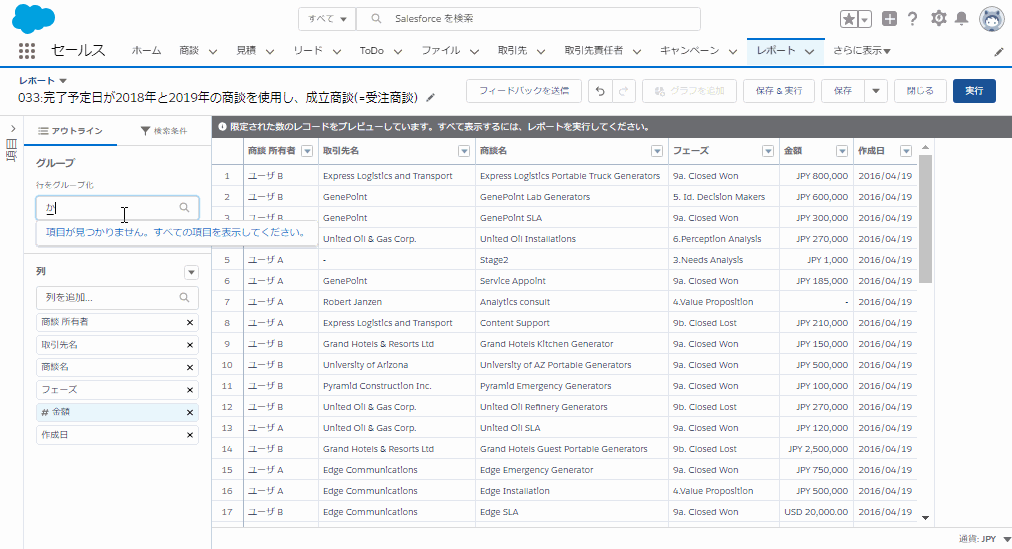Open the help question mark icon

(x=912, y=19)
